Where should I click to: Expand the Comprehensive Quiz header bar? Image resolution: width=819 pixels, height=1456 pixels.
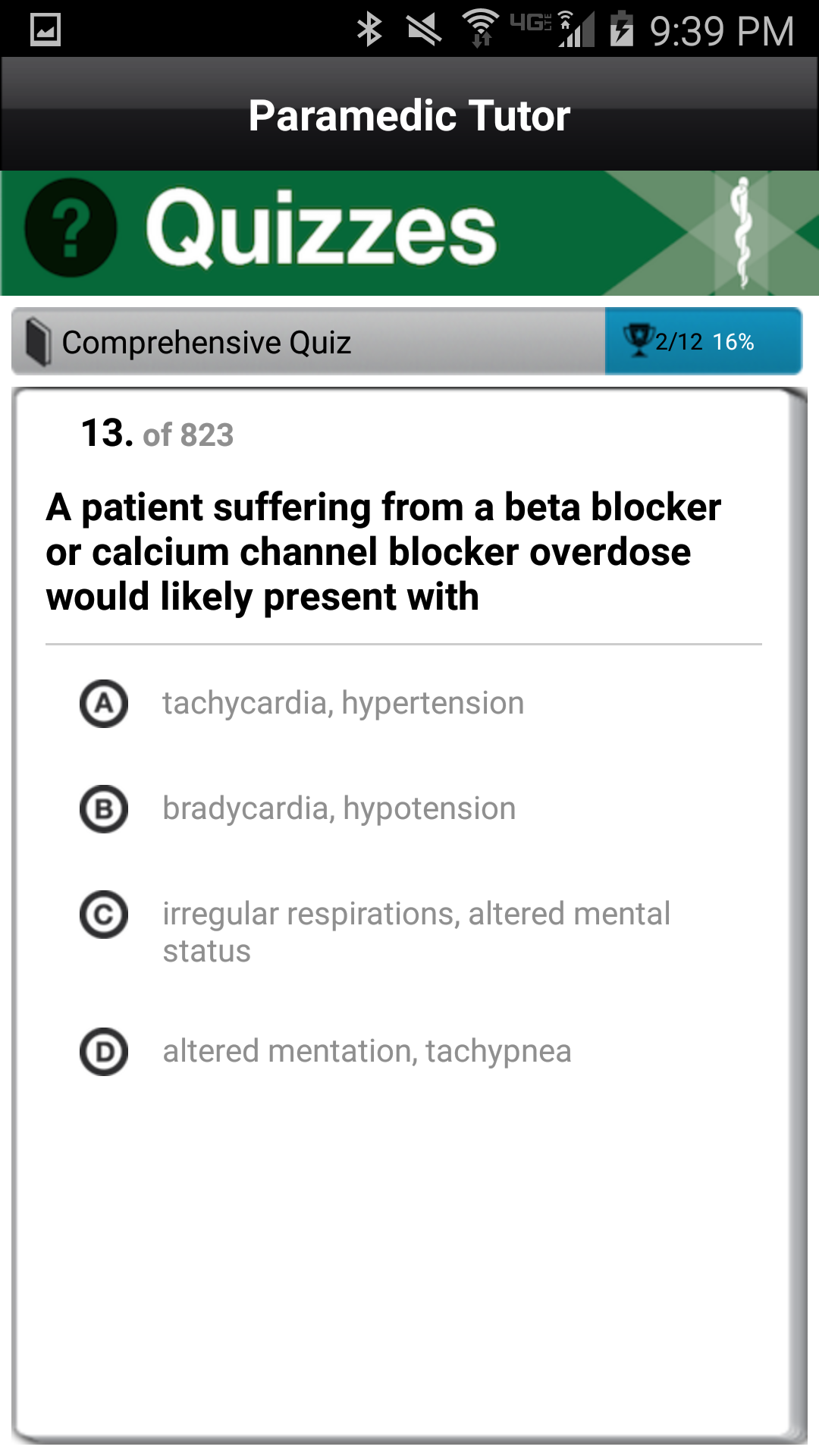click(x=303, y=341)
